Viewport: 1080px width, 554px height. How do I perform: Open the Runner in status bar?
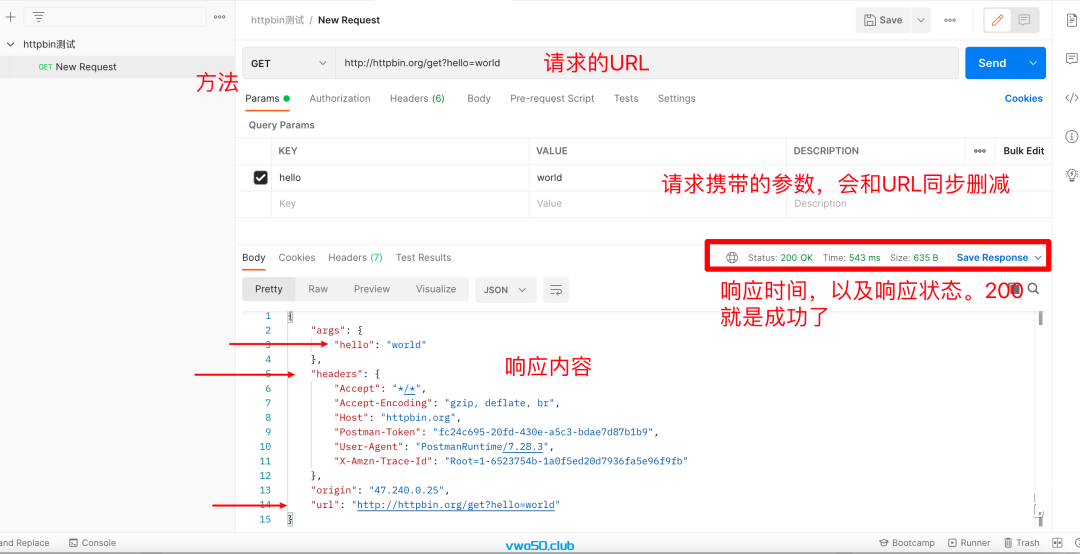[x=969, y=543]
